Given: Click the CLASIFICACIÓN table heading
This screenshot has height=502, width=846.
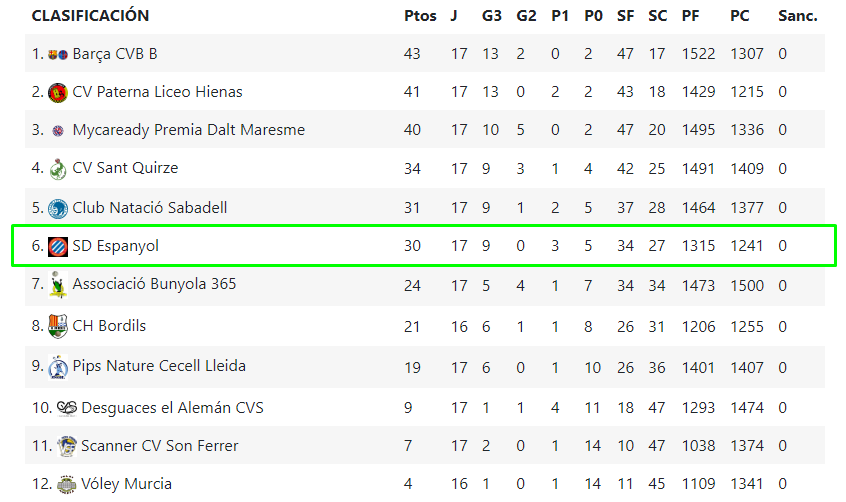Looking at the screenshot, I should tap(90, 16).
